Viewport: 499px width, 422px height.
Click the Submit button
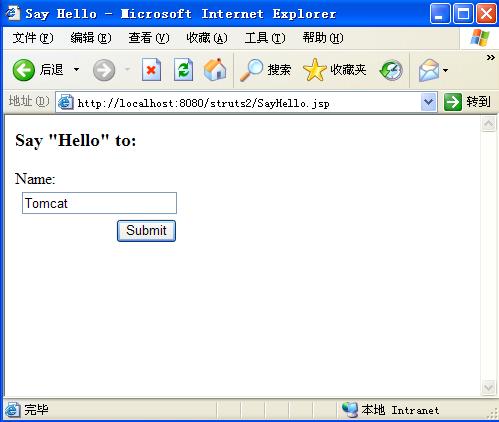146,231
